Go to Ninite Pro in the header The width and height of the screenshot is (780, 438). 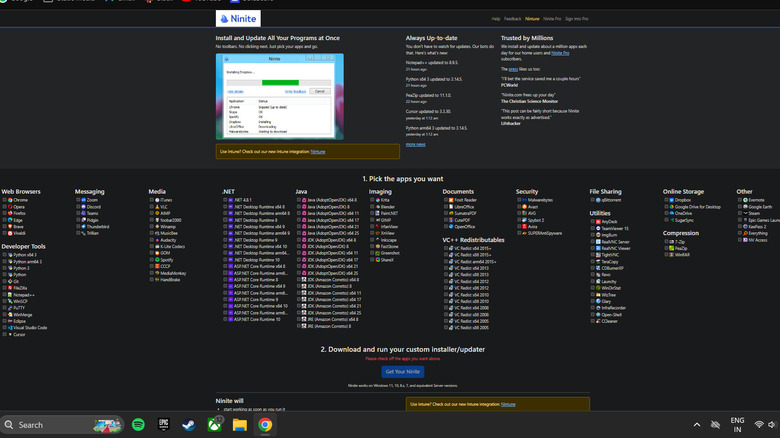coord(552,19)
